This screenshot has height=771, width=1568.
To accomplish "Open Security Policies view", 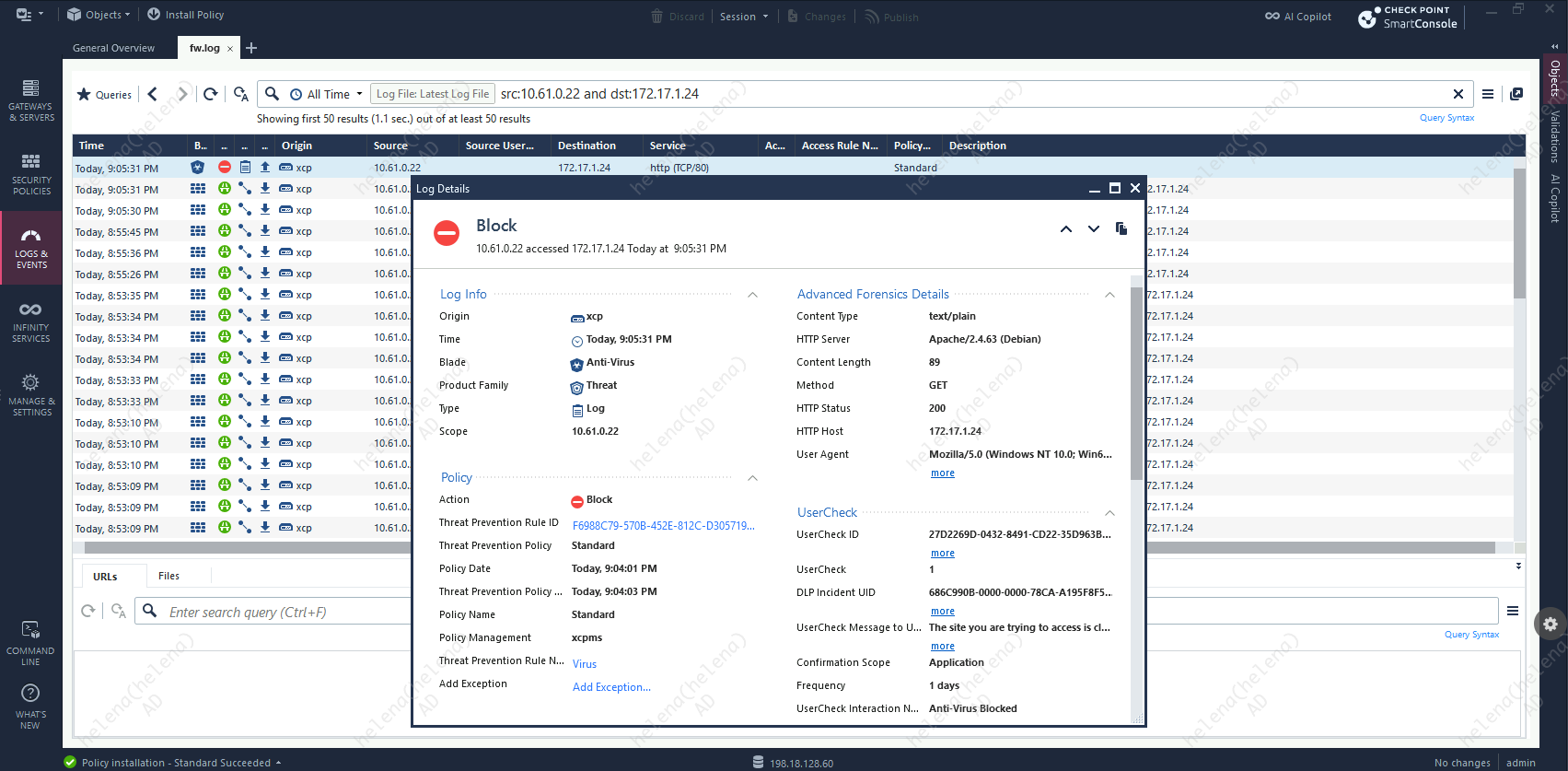I will [31, 174].
